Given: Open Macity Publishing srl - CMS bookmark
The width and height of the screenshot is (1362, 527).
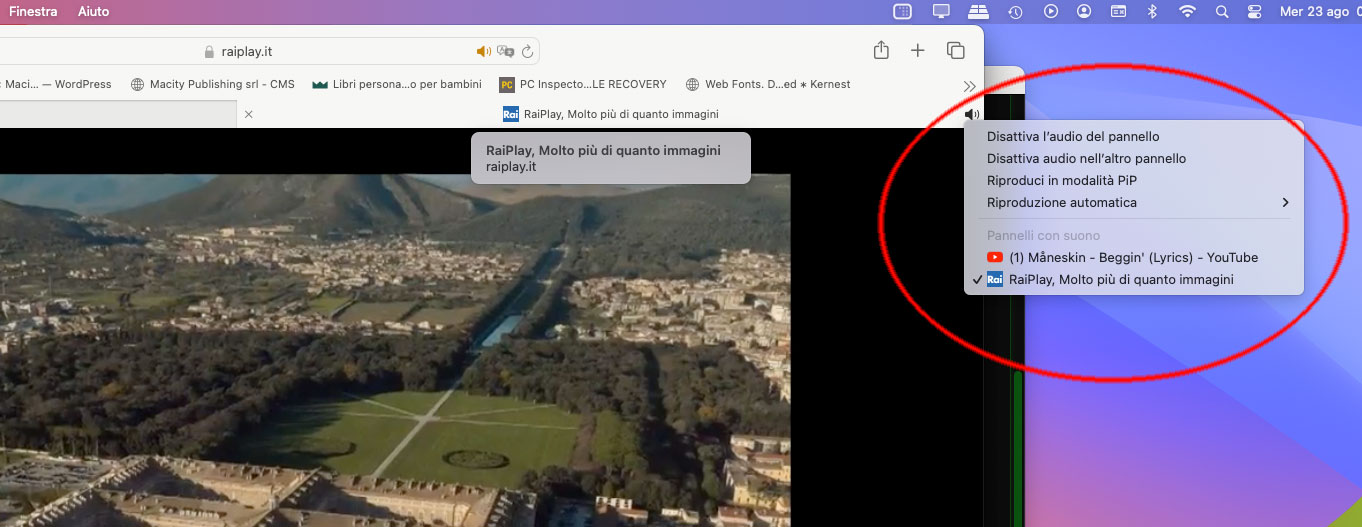Looking at the screenshot, I should (213, 84).
